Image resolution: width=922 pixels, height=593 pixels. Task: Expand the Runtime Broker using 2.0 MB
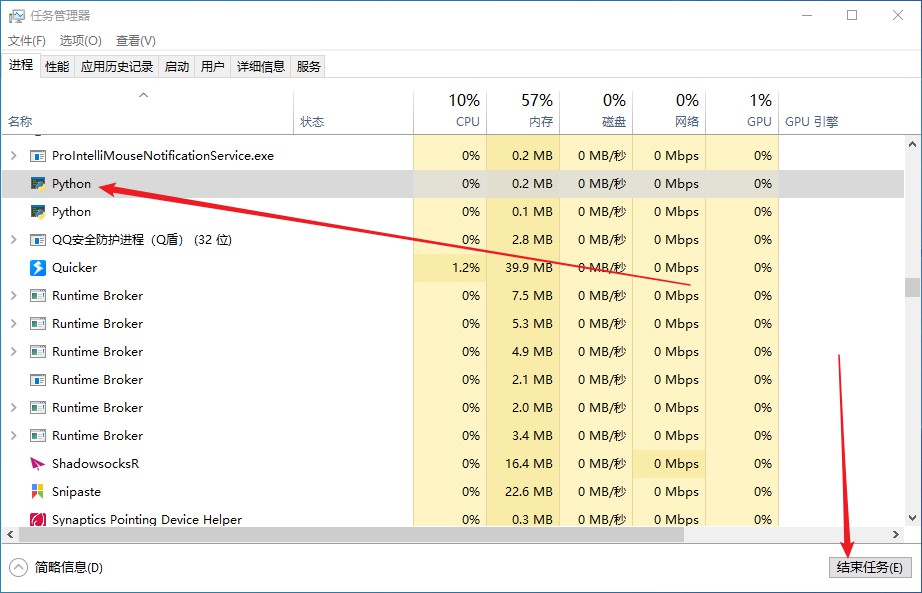point(14,408)
